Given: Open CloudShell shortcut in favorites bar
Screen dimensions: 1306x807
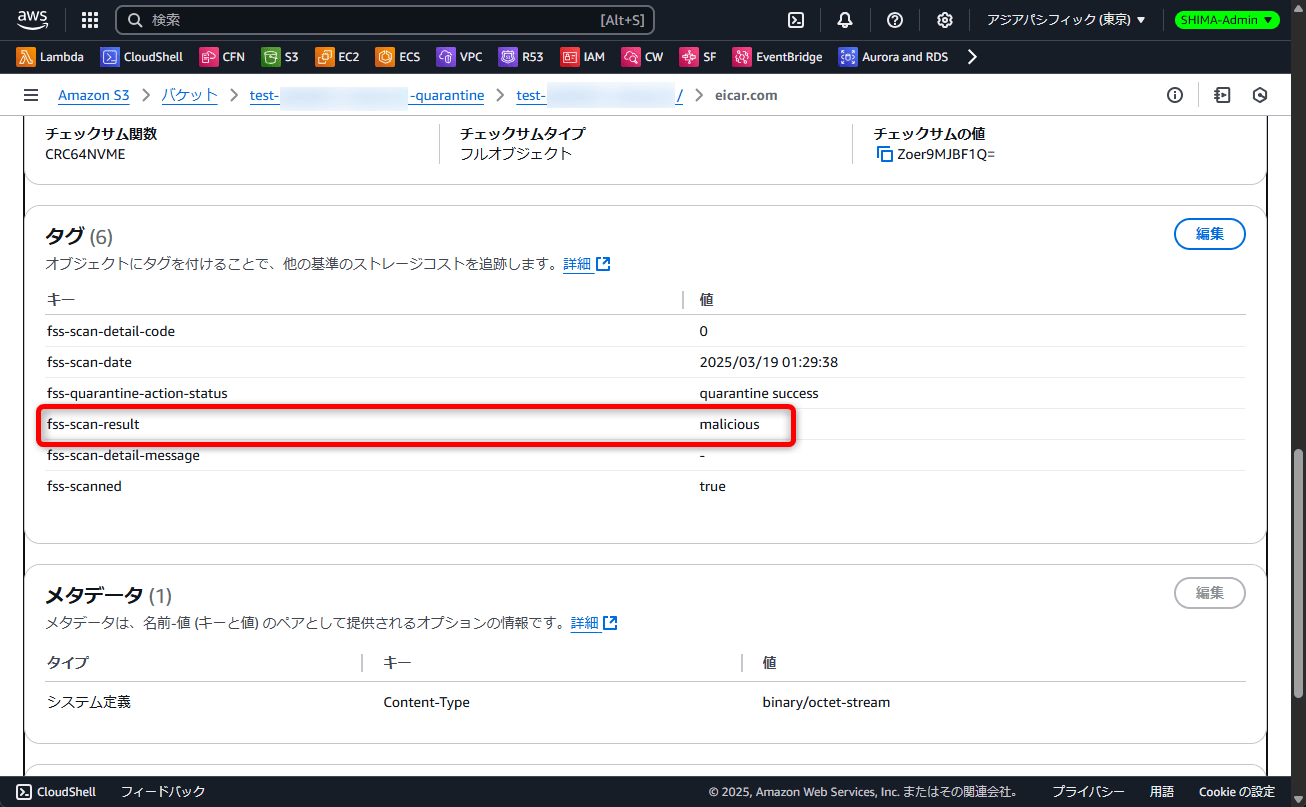Looking at the screenshot, I should coord(142,57).
